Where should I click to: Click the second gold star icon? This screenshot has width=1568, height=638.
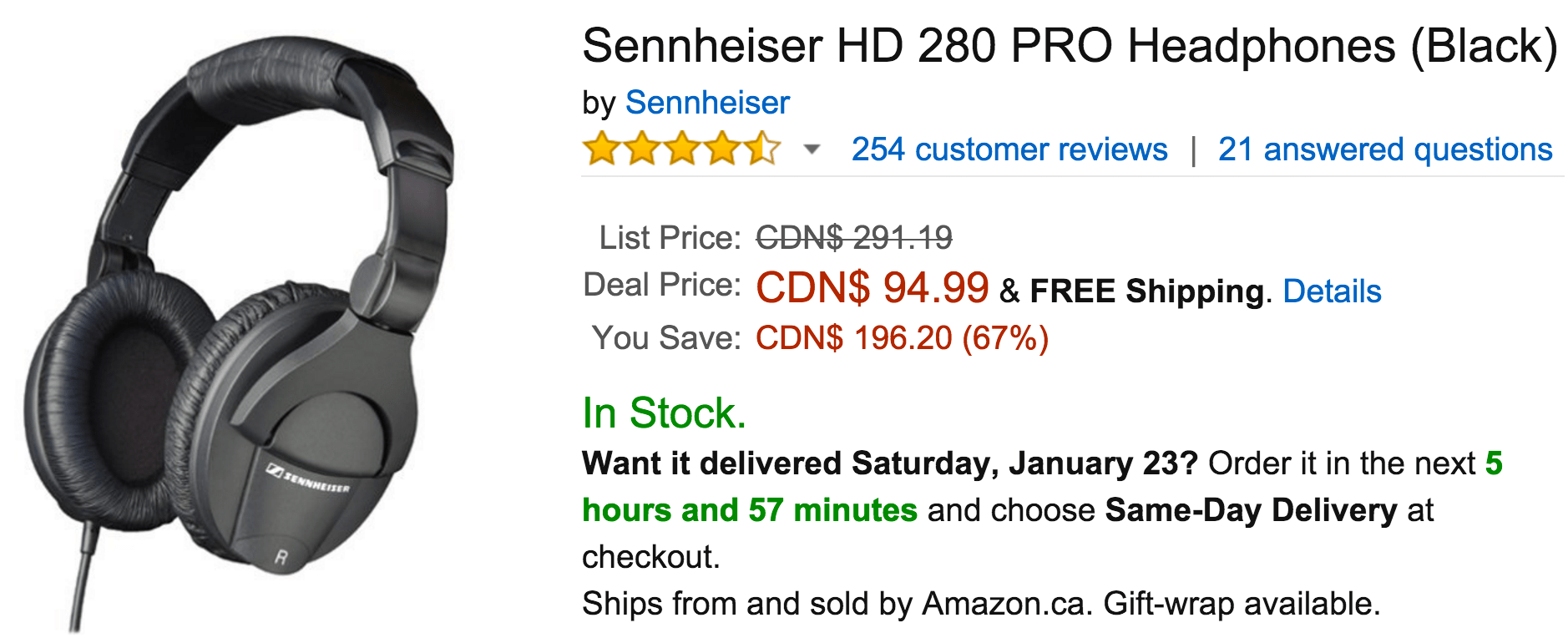point(643,149)
